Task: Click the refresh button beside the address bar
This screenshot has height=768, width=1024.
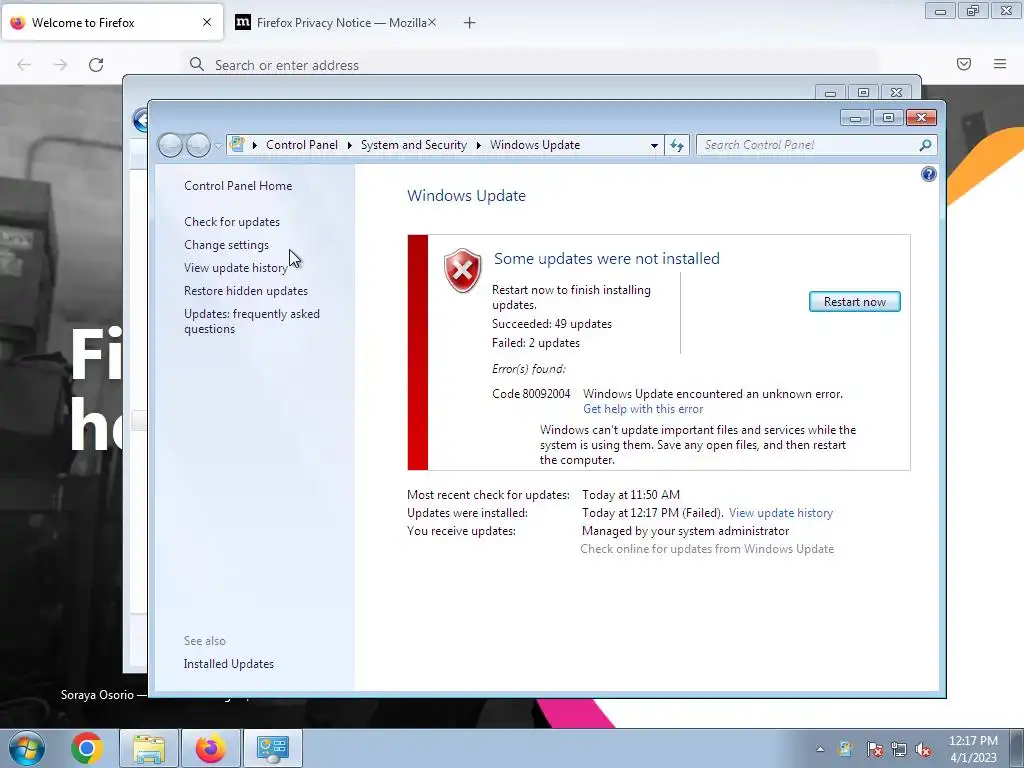Action: [677, 145]
